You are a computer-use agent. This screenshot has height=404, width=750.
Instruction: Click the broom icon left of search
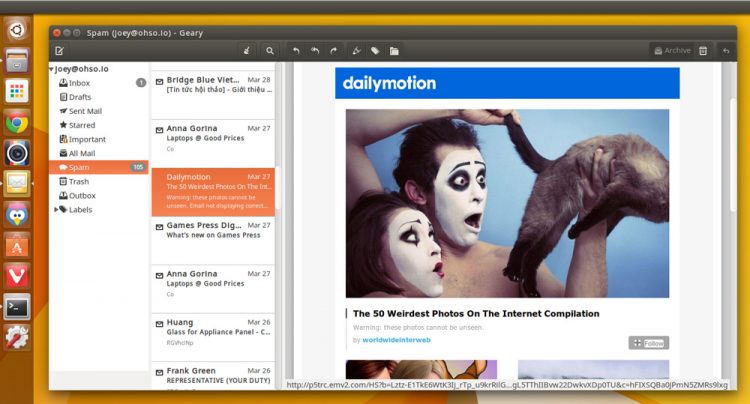tap(247, 51)
